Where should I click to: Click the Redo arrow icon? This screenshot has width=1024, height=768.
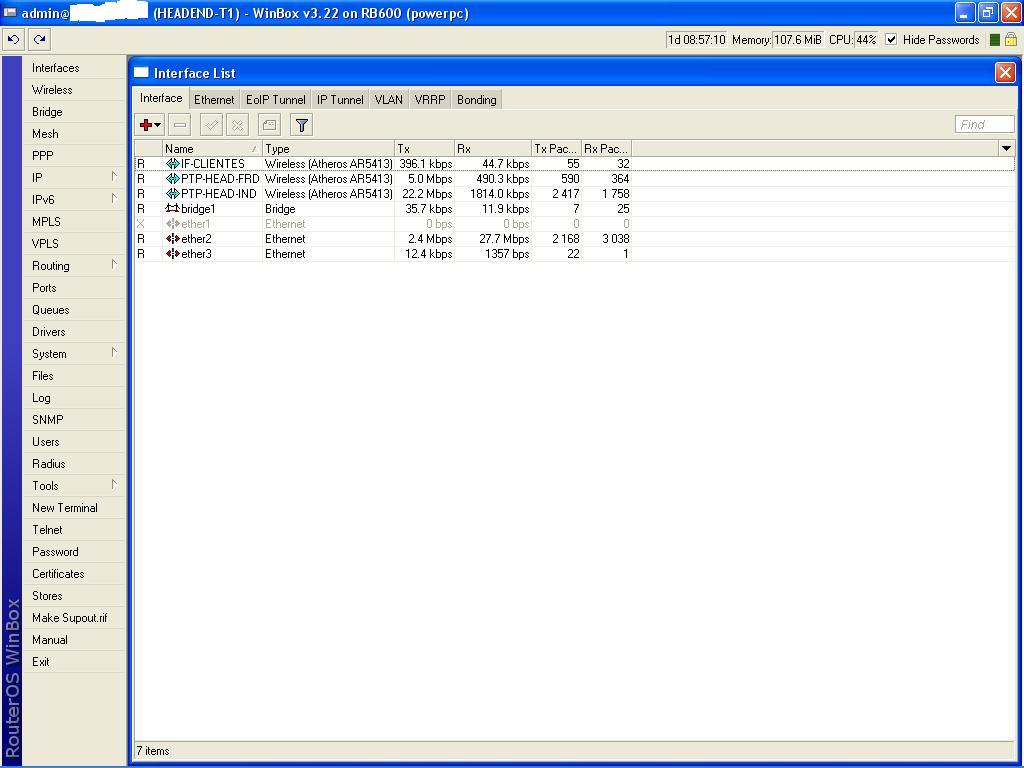(x=39, y=40)
